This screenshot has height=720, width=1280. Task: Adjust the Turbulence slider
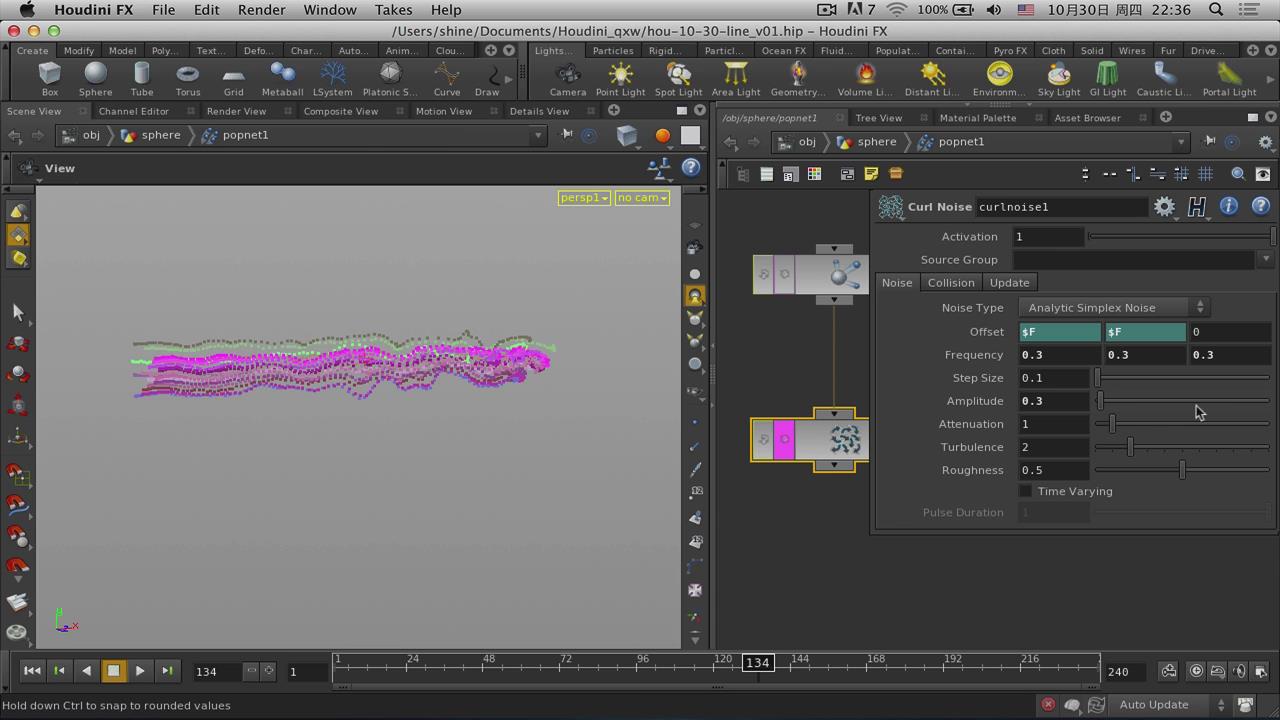click(1182, 447)
